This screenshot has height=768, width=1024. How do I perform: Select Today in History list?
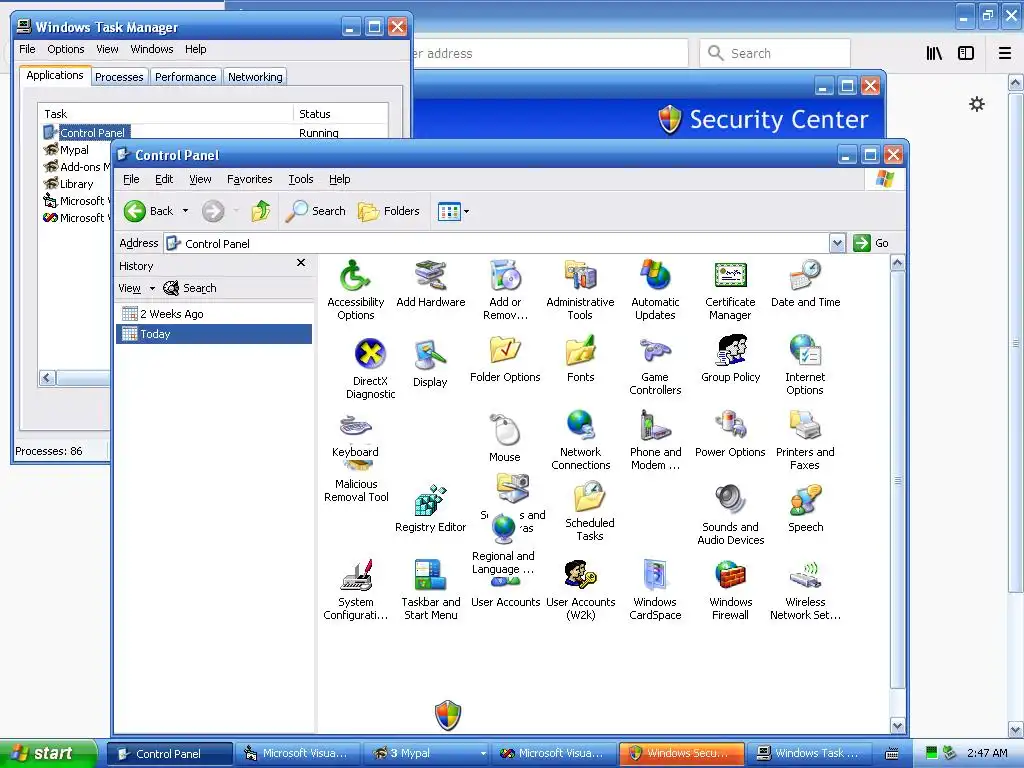click(x=213, y=334)
